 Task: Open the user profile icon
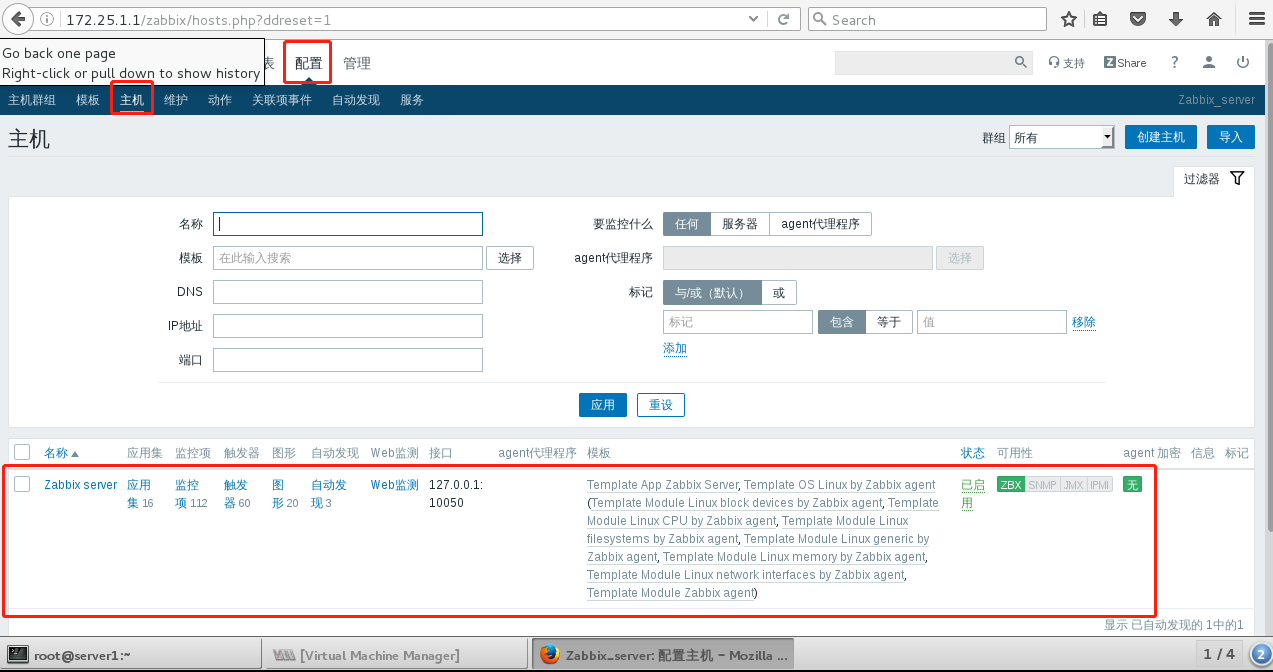[x=1209, y=62]
